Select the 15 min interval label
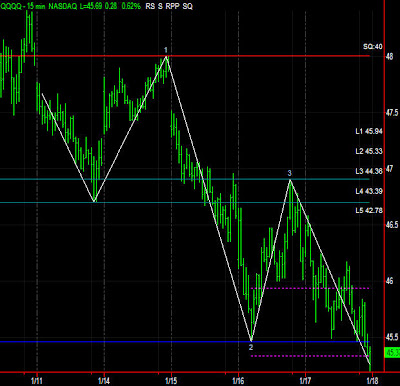 click(x=36, y=6)
